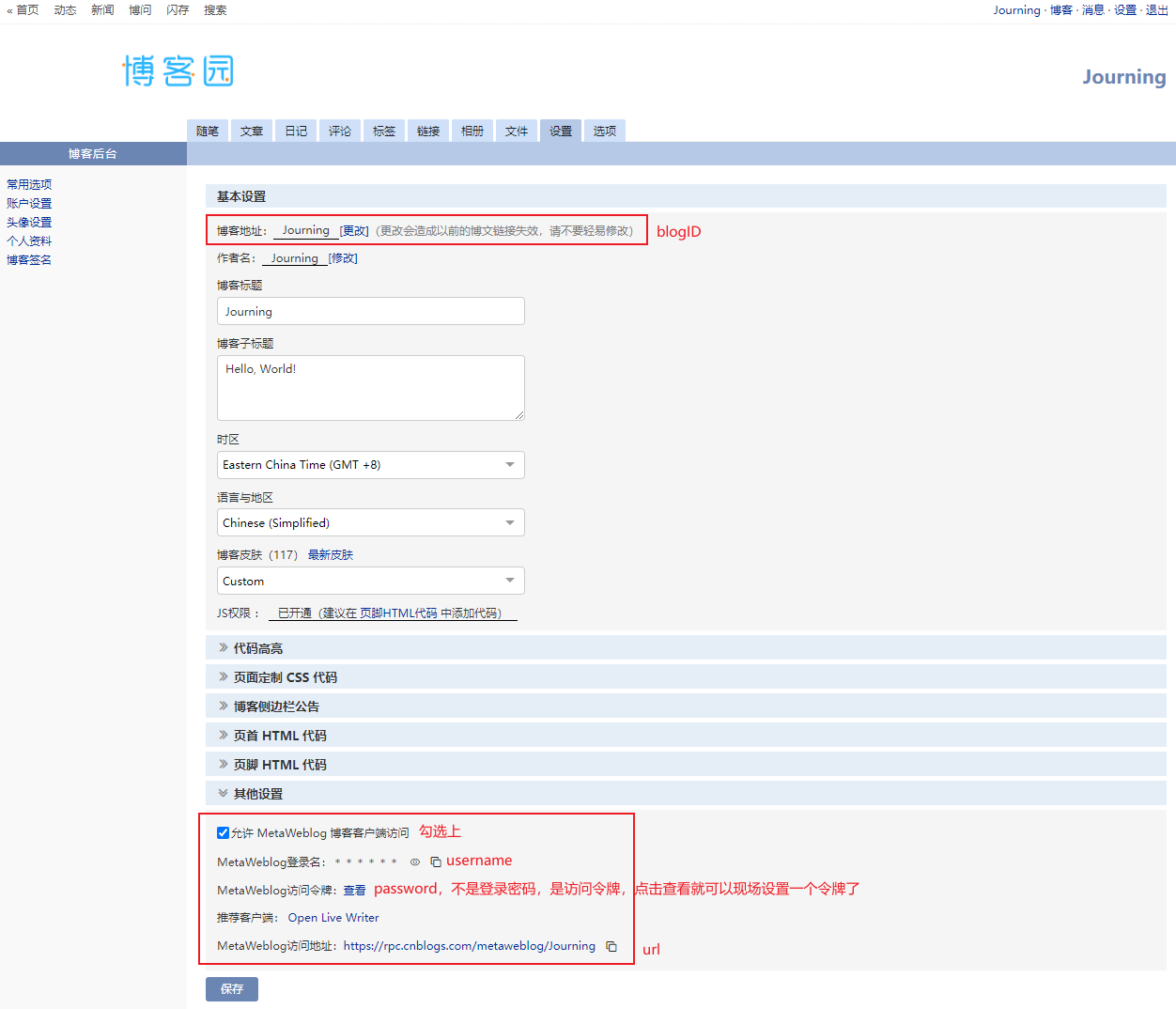Copy the MetaWeblog access URL
Screen dimensions: 1176x1009
(611, 946)
